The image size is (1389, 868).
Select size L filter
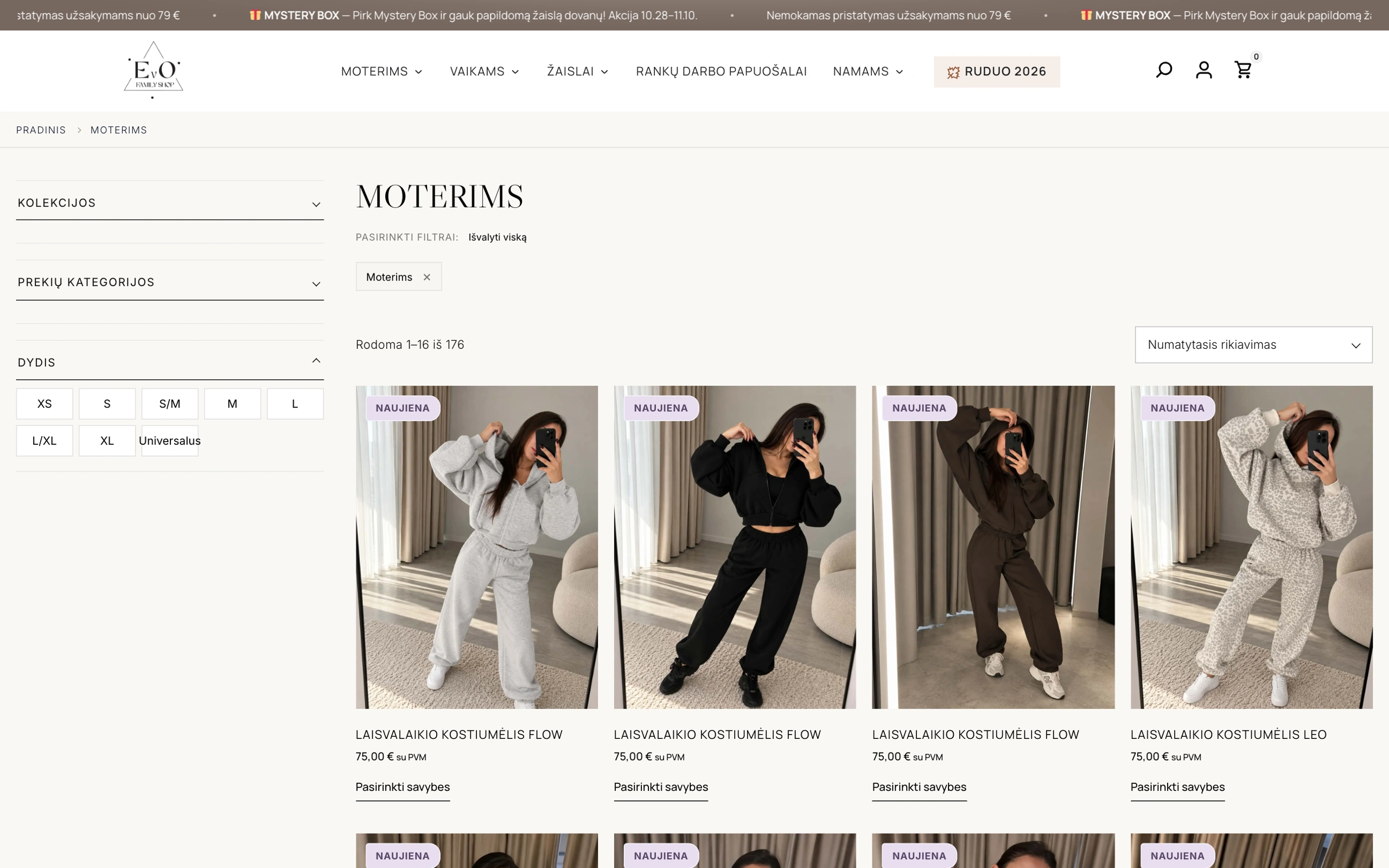pos(295,404)
